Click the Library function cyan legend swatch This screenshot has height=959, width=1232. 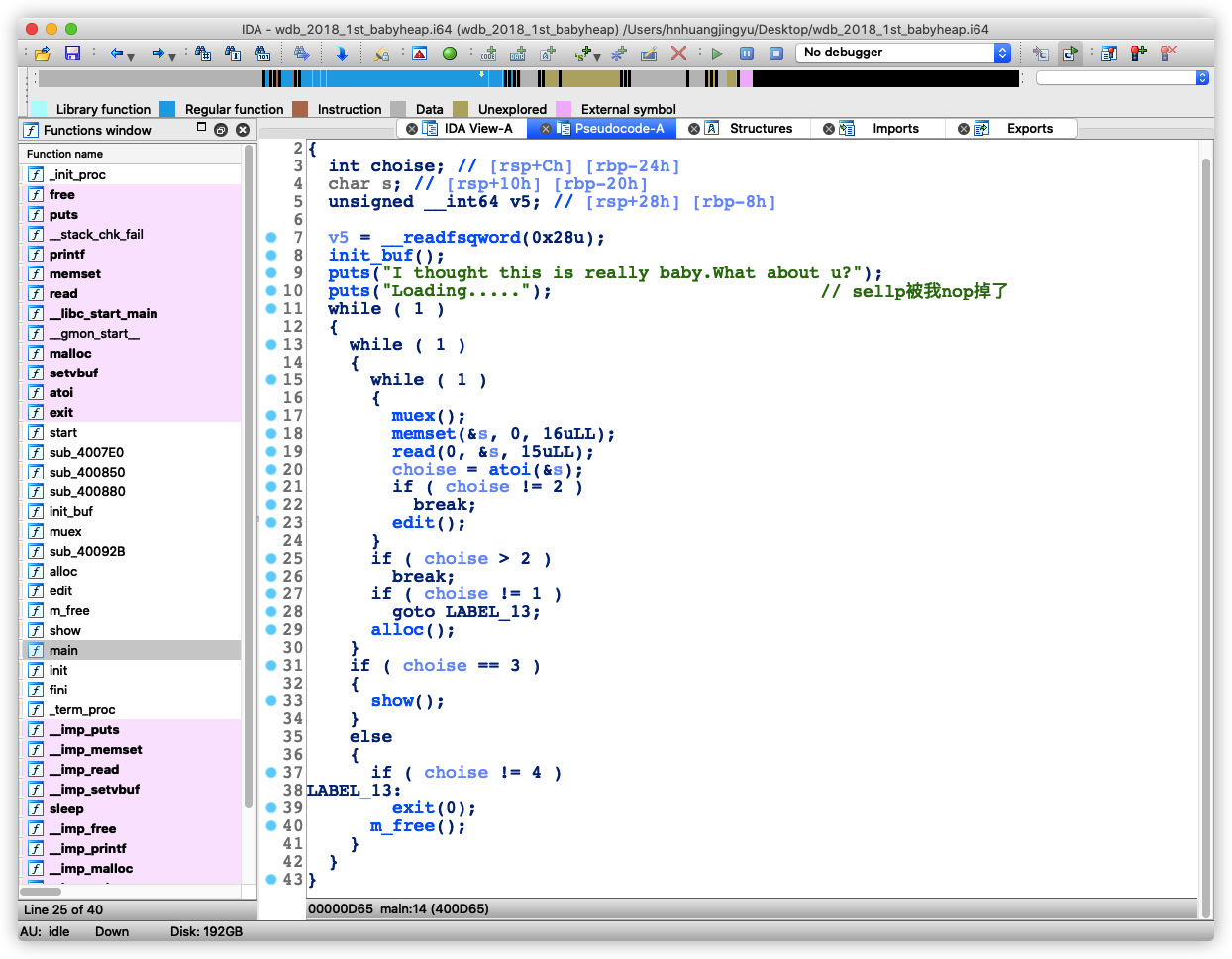(x=39, y=109)
